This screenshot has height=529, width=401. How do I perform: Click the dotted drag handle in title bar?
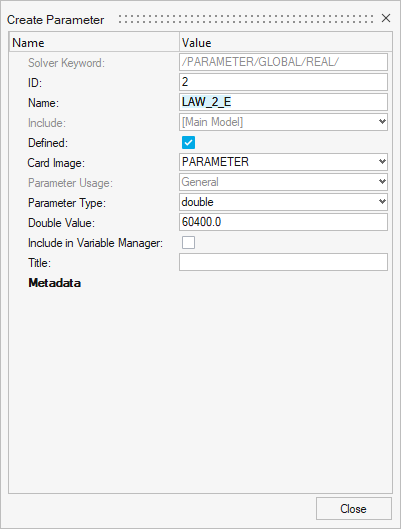(246, 19)
